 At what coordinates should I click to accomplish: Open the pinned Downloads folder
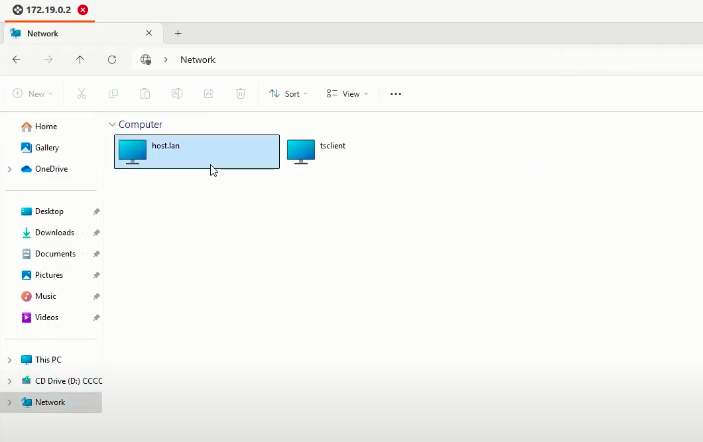(48, 232)
